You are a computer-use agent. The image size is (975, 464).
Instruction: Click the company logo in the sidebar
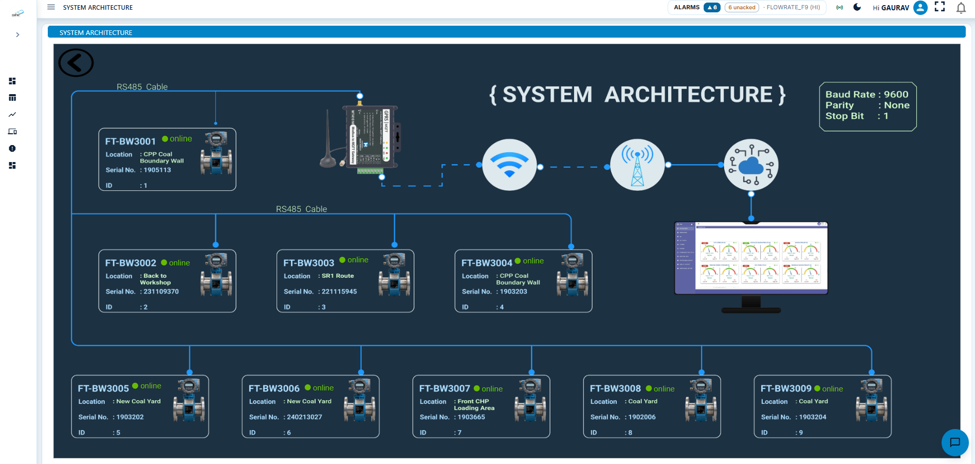[17, 12]
